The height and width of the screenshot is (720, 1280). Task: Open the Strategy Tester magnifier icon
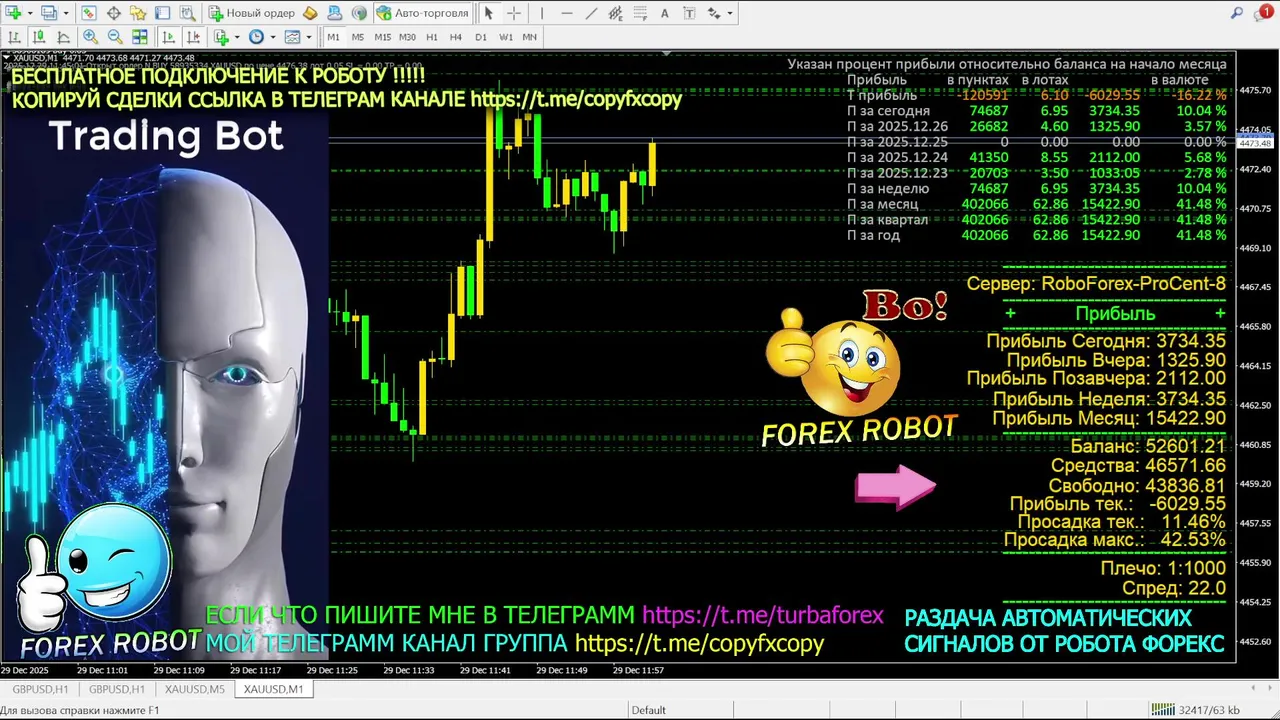point(187,13)
